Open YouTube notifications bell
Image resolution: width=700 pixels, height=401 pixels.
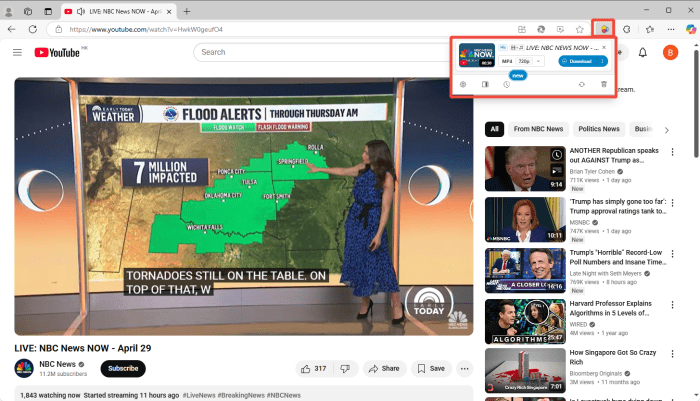(642, 53)
